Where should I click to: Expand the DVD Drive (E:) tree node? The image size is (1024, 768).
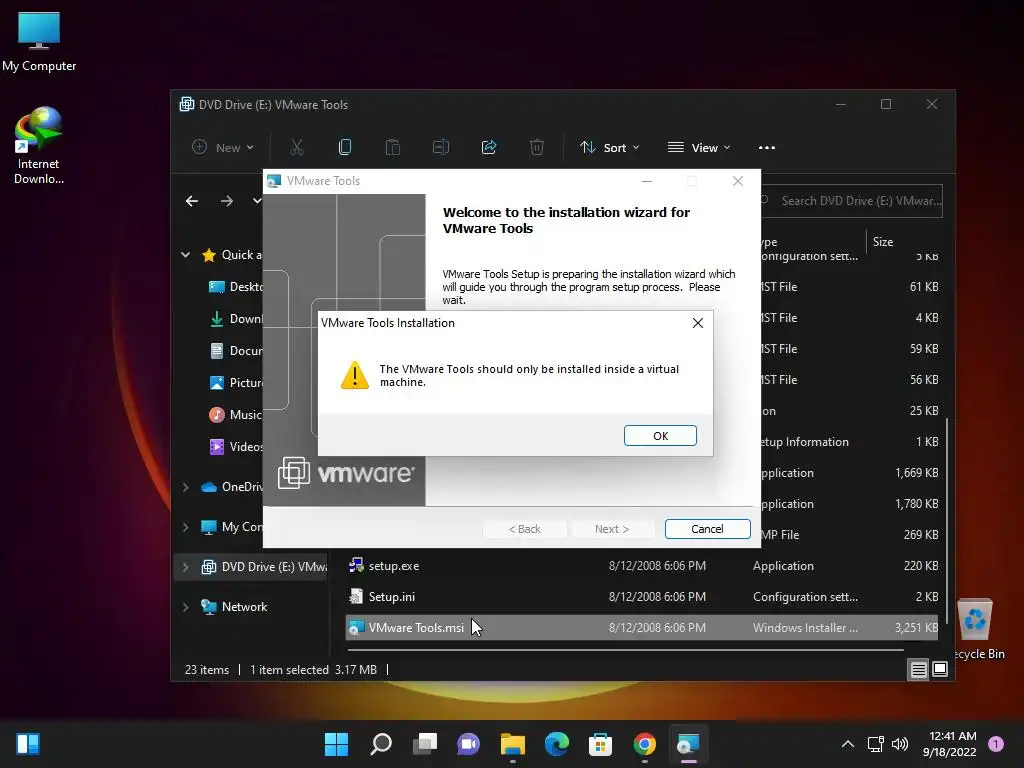pyautogui.click(x=185, y=567)
